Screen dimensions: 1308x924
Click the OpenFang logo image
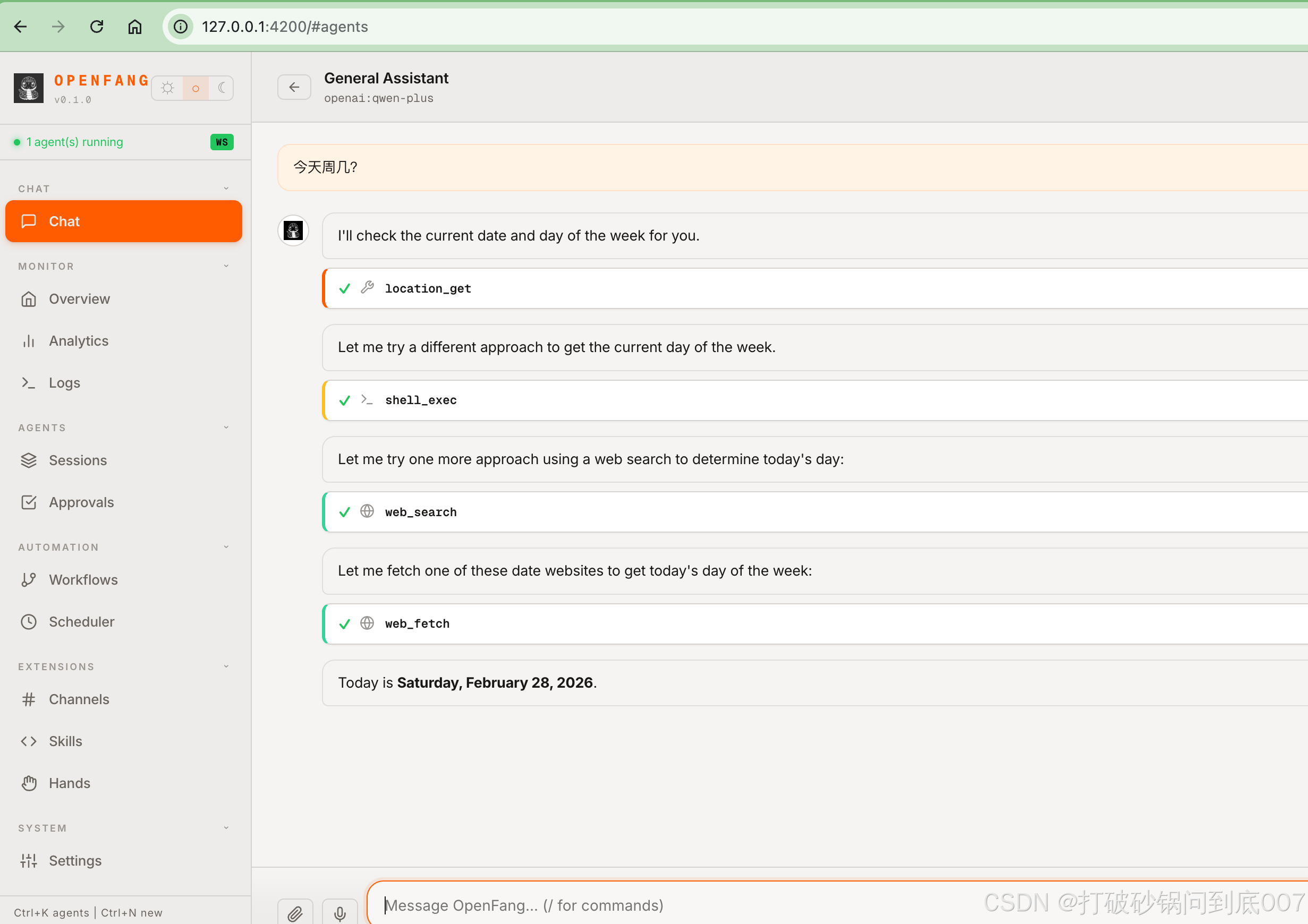(29, 88)
